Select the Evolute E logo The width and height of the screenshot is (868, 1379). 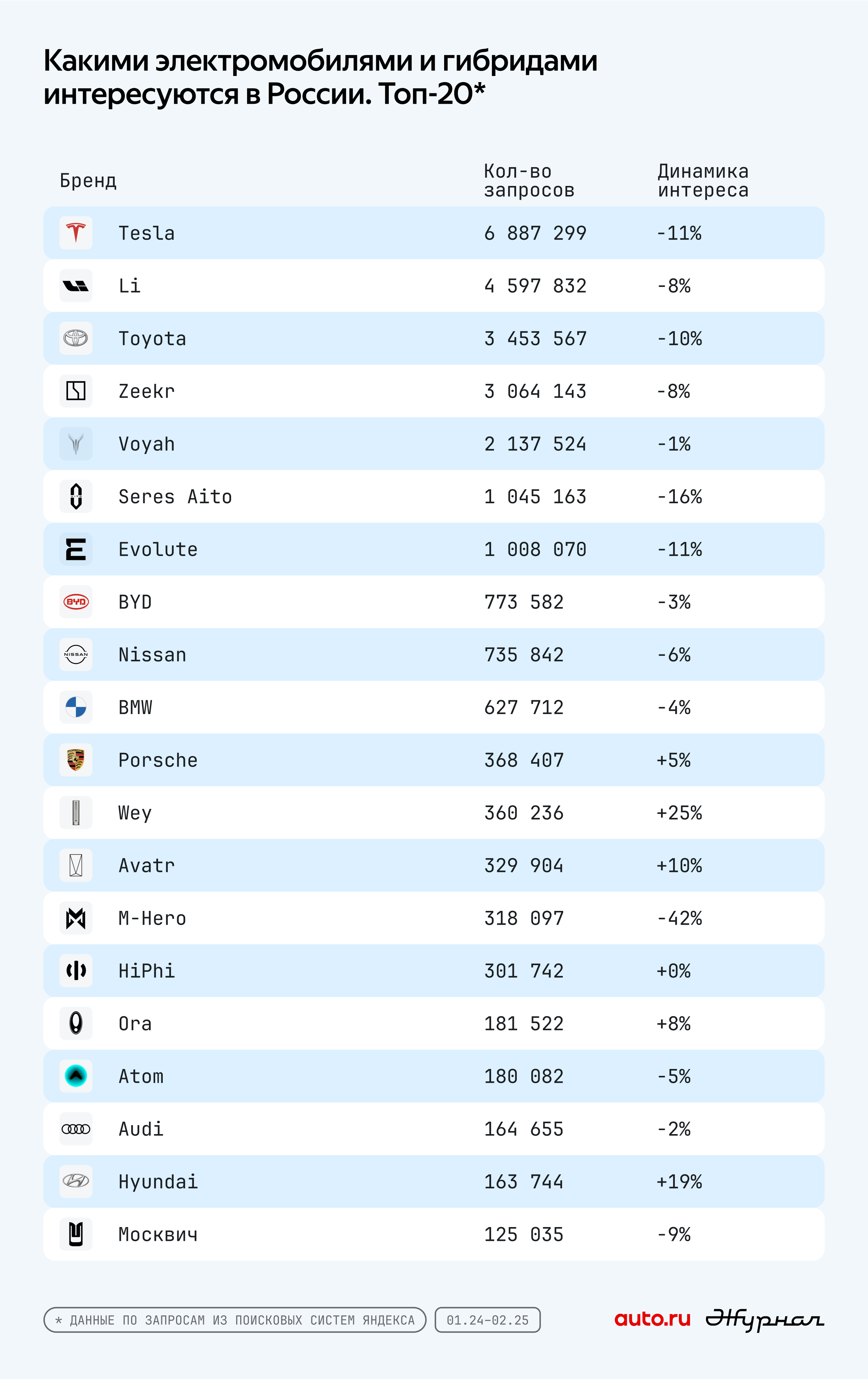76,549
